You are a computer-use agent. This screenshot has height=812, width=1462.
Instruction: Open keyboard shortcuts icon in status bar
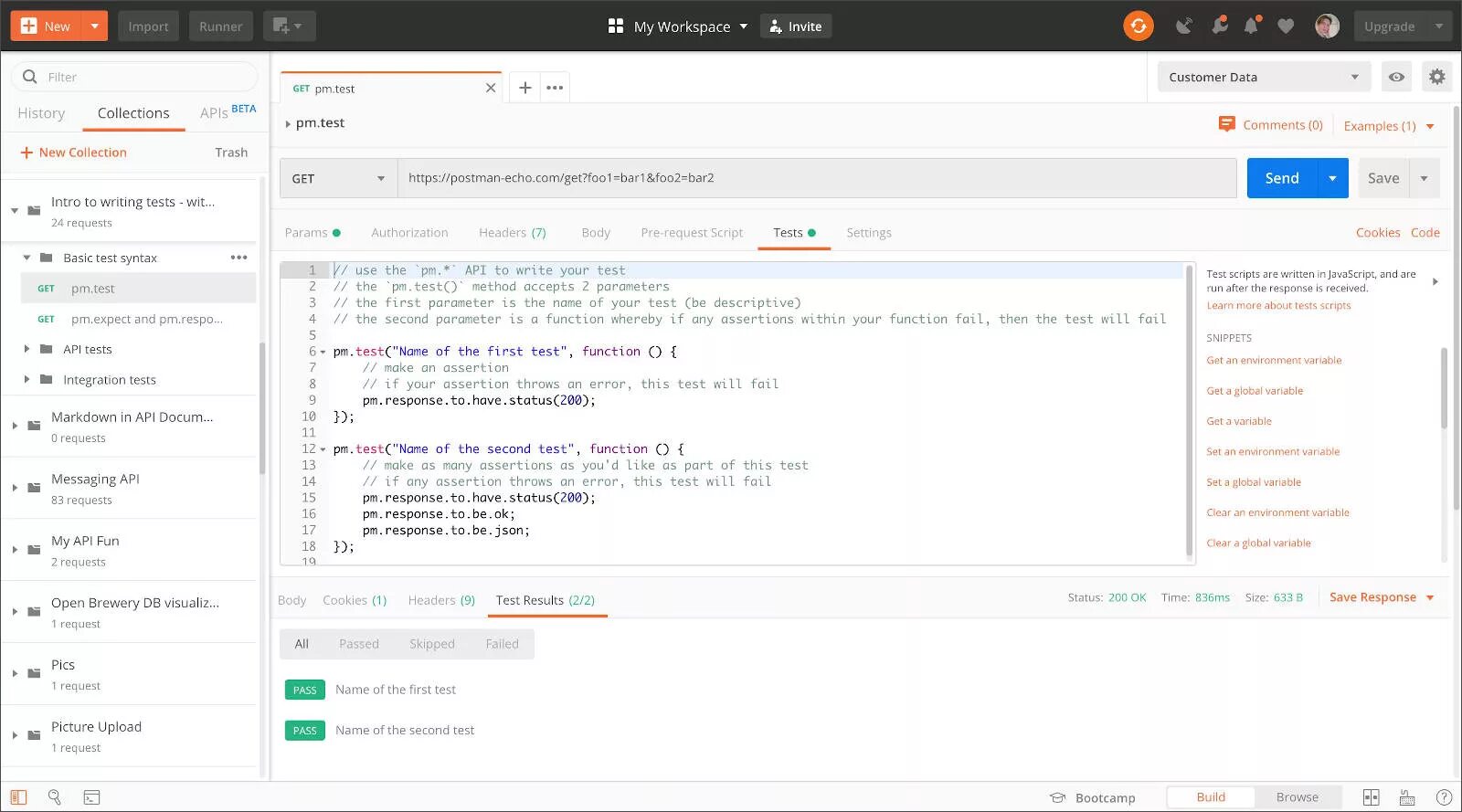point(1407,797)
